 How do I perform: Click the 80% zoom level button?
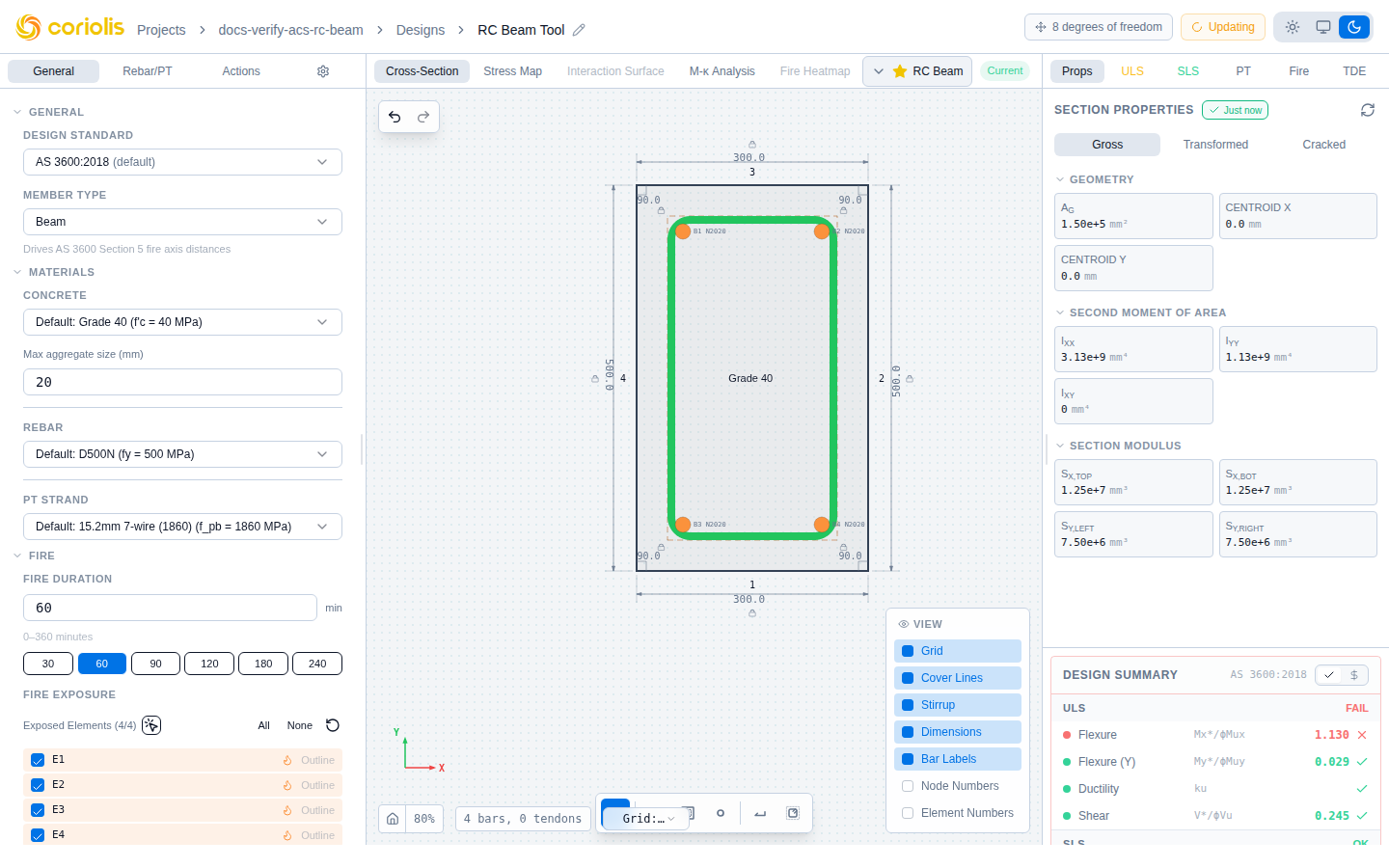coord(424,818)
